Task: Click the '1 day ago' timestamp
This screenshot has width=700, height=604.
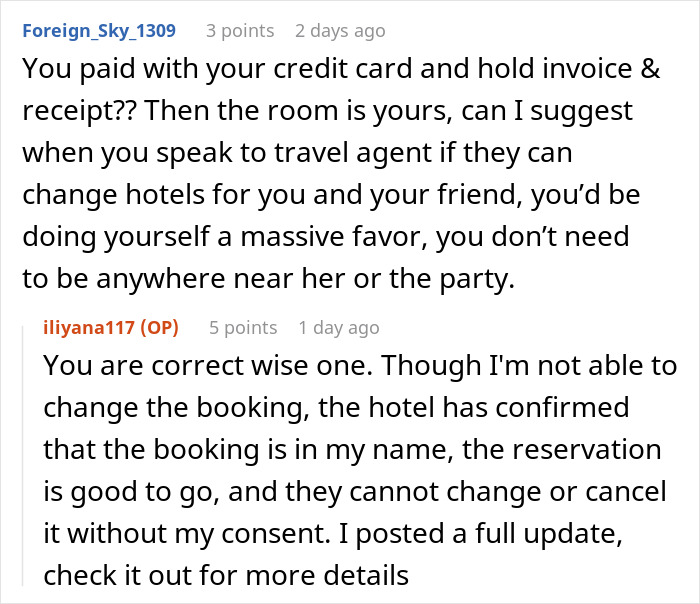Action: [x=338, y=327]
